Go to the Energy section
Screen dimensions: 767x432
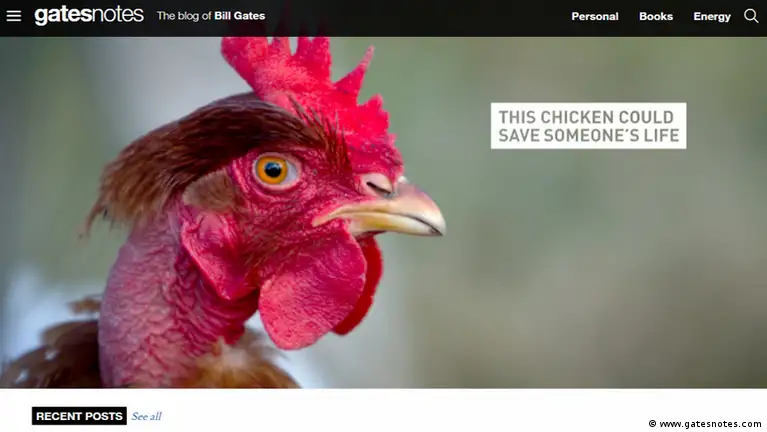point(712,17)
